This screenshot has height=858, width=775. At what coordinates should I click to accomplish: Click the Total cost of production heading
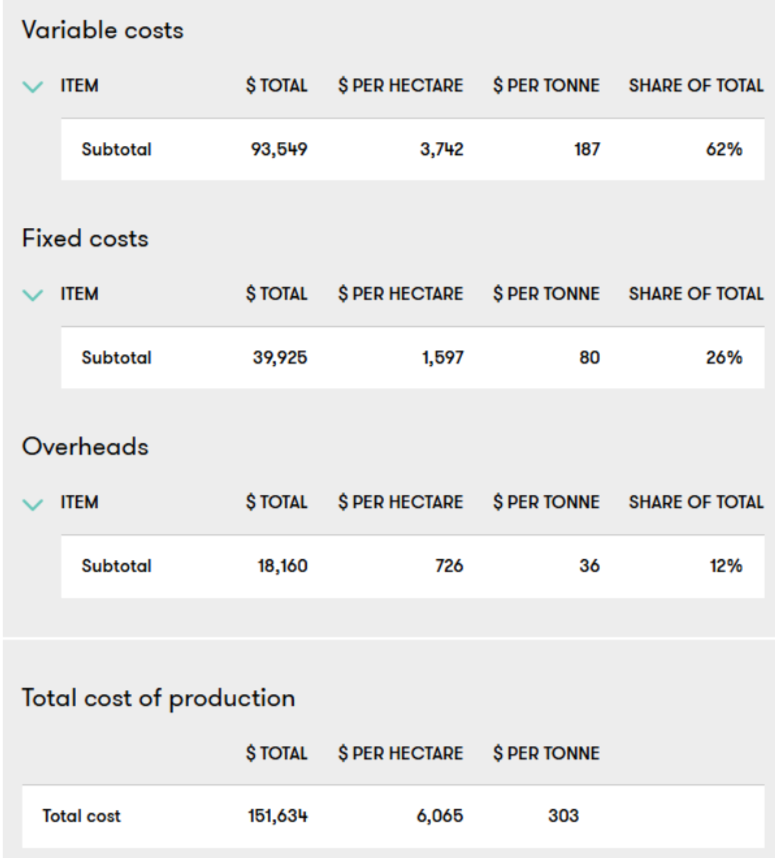click(x=159, y=699)
